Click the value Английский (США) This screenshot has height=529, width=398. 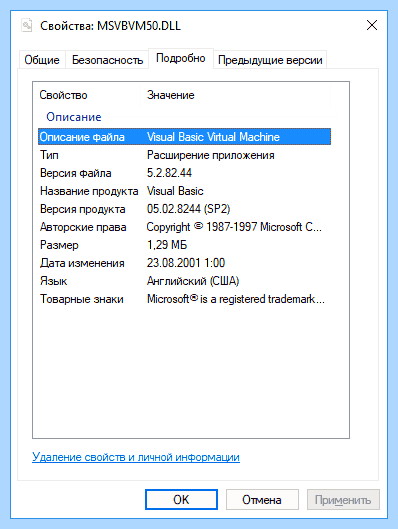pyautogui.click(x=193, y=281)
